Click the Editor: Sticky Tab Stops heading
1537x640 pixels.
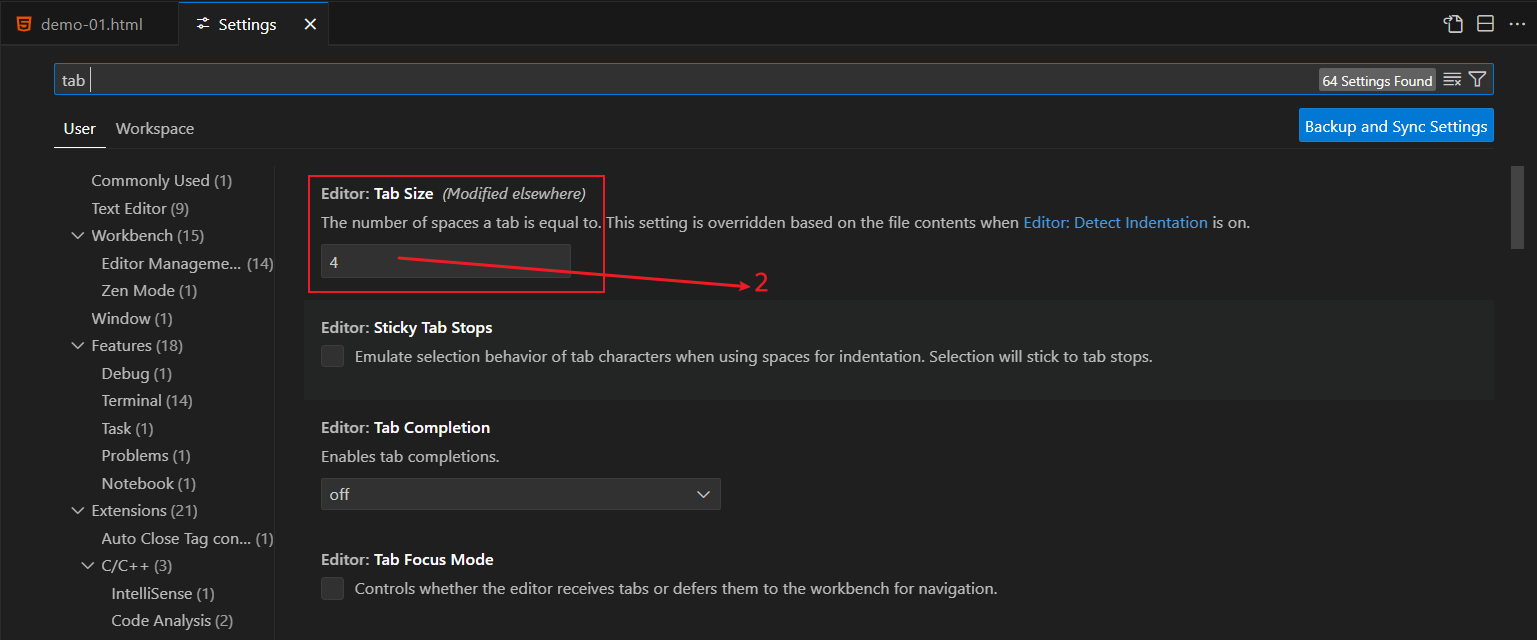pyautogui.click(x=406, y=328)
